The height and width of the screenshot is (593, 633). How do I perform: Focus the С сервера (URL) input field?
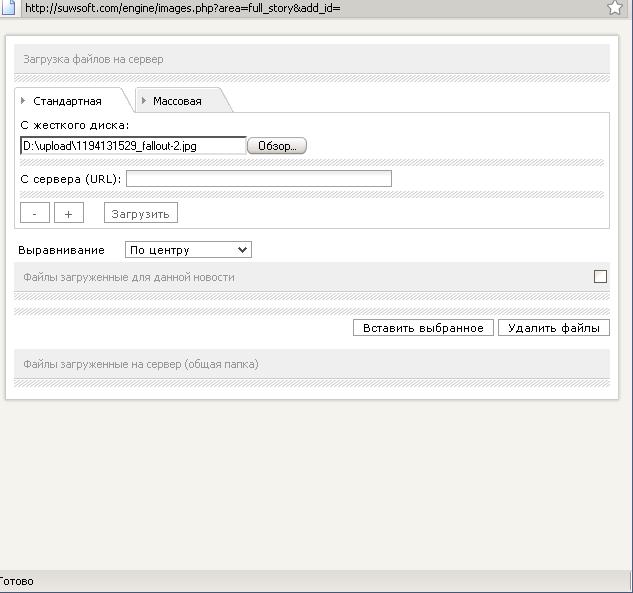[x=259, y=178]
